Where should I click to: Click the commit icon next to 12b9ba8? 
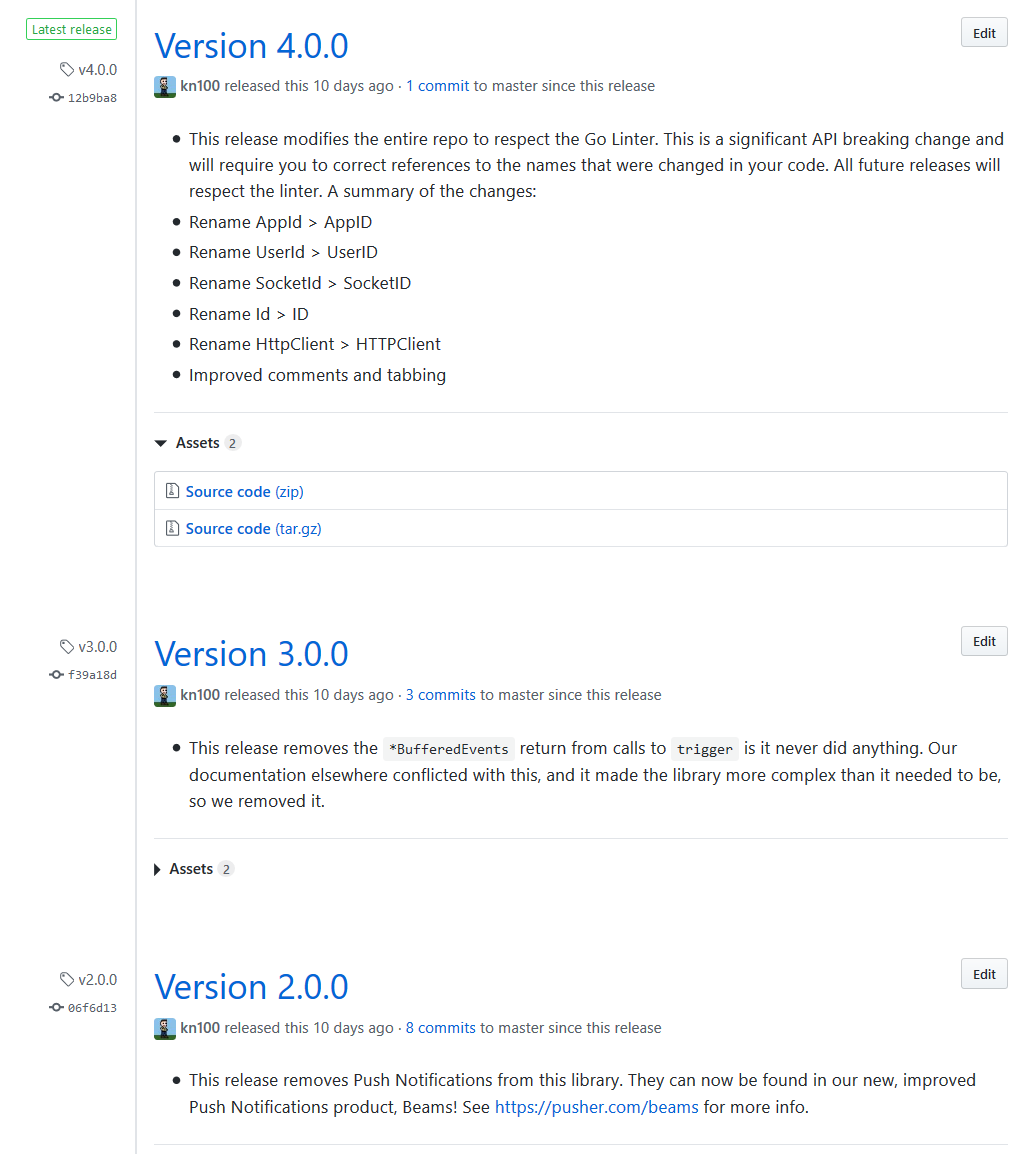click(x=56, y=97)
